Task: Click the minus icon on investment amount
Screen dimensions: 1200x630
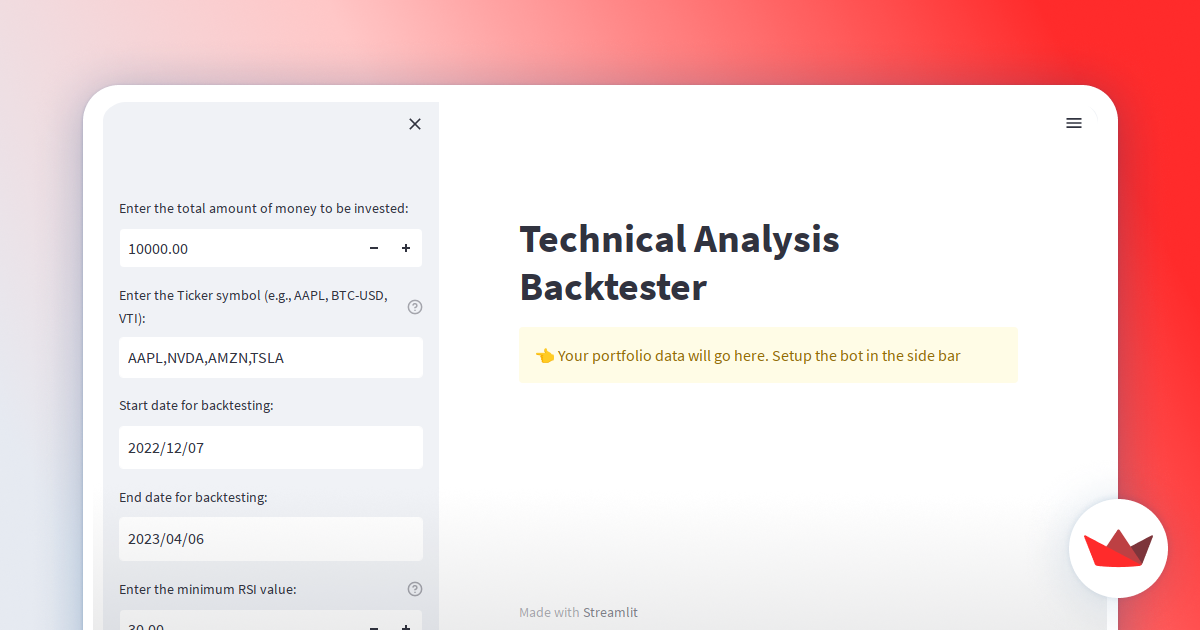Action: (x=373, y=248)
